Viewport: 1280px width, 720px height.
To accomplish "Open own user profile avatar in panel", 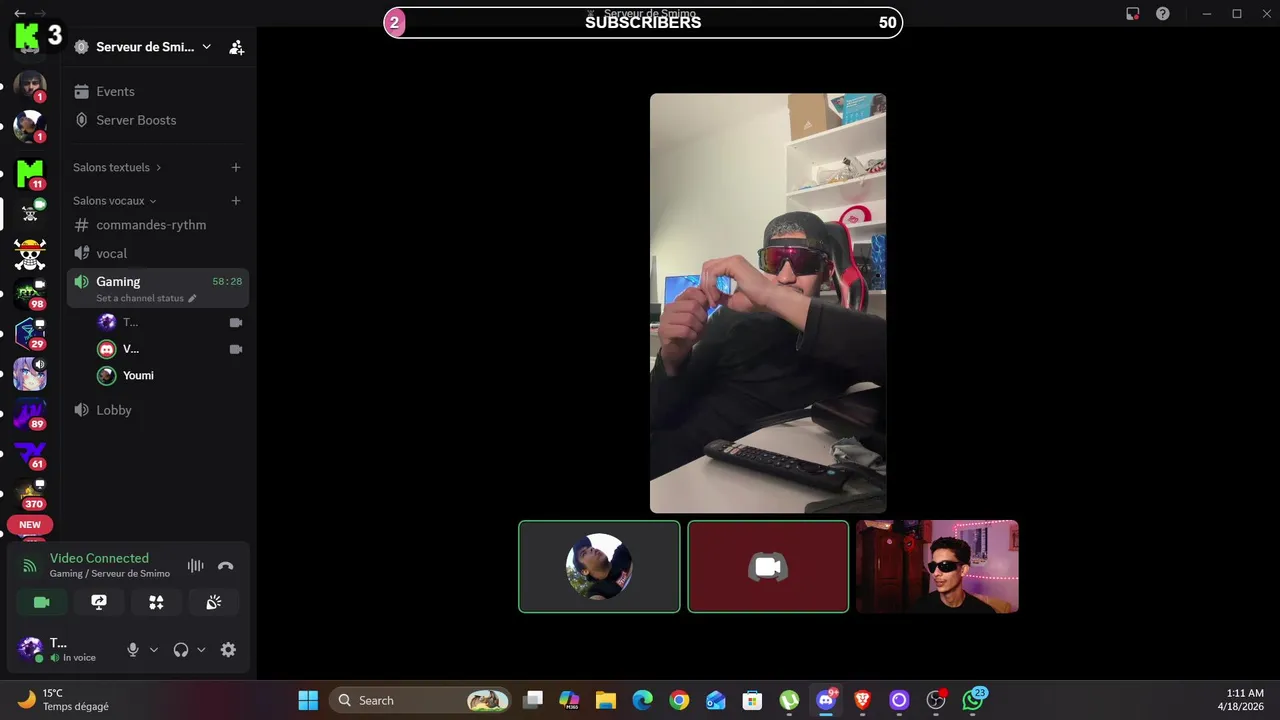I will coord(30,648).
